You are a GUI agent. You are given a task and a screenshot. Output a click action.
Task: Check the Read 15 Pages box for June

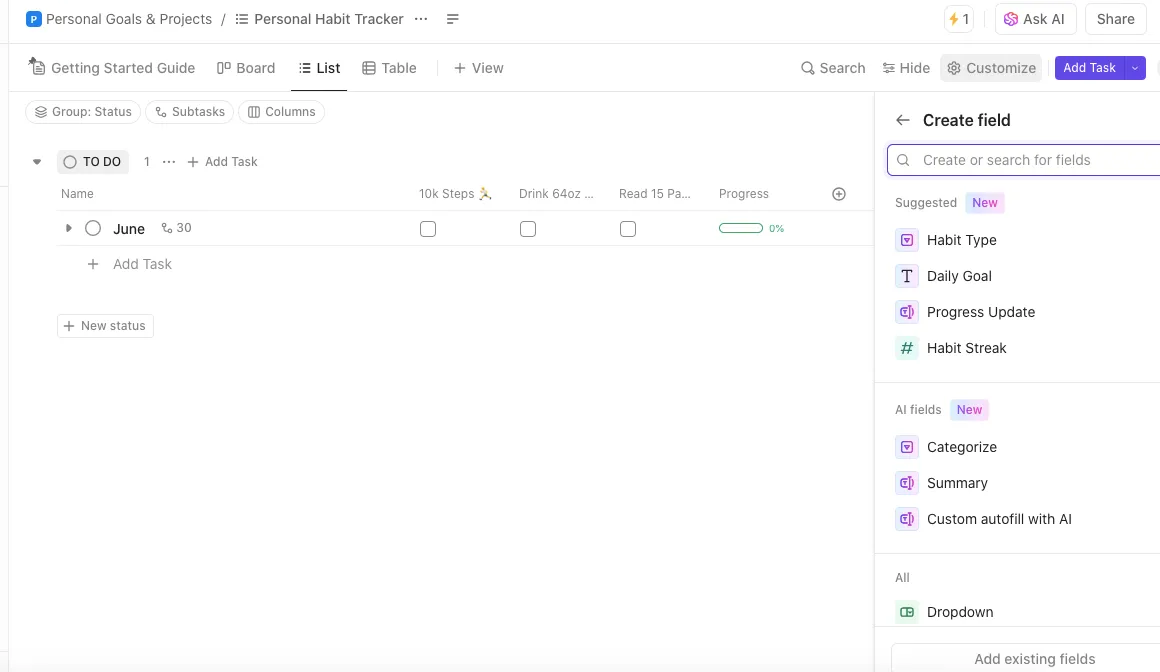(627, 229)
